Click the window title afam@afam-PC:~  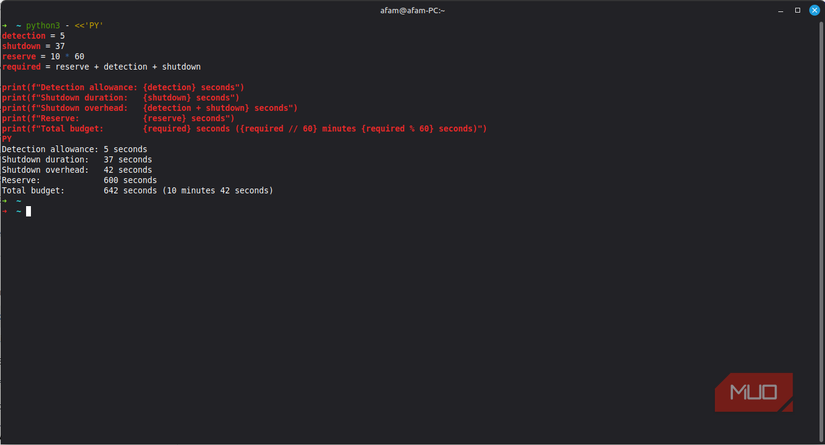pos(412,11)
